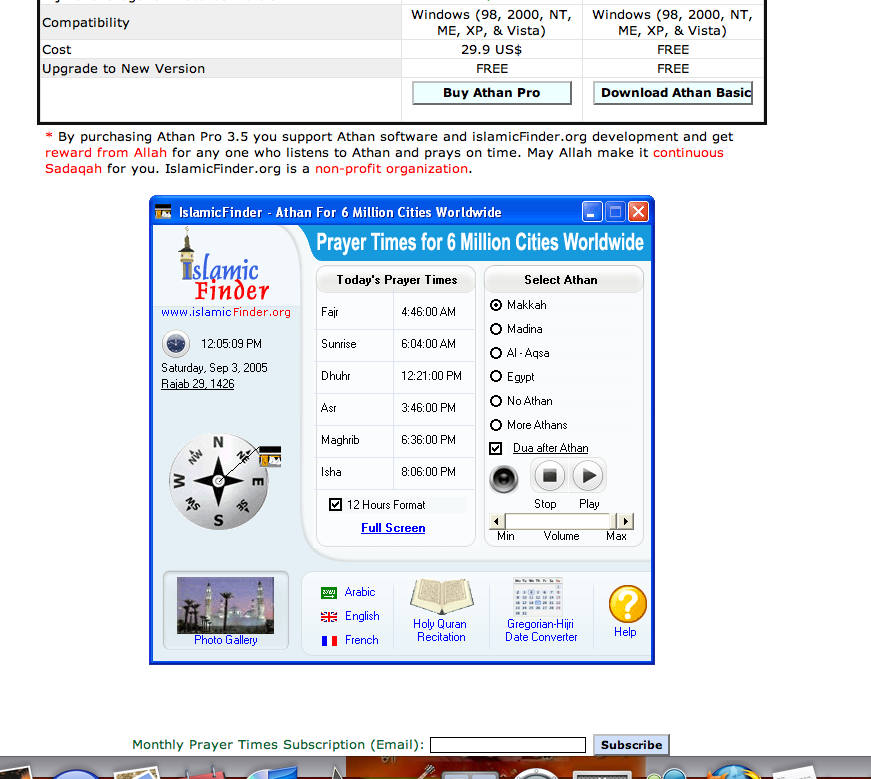871x779 pixels.
Task: Click the Kaaba icon in the Athan title bar
Action: point(163,212)
